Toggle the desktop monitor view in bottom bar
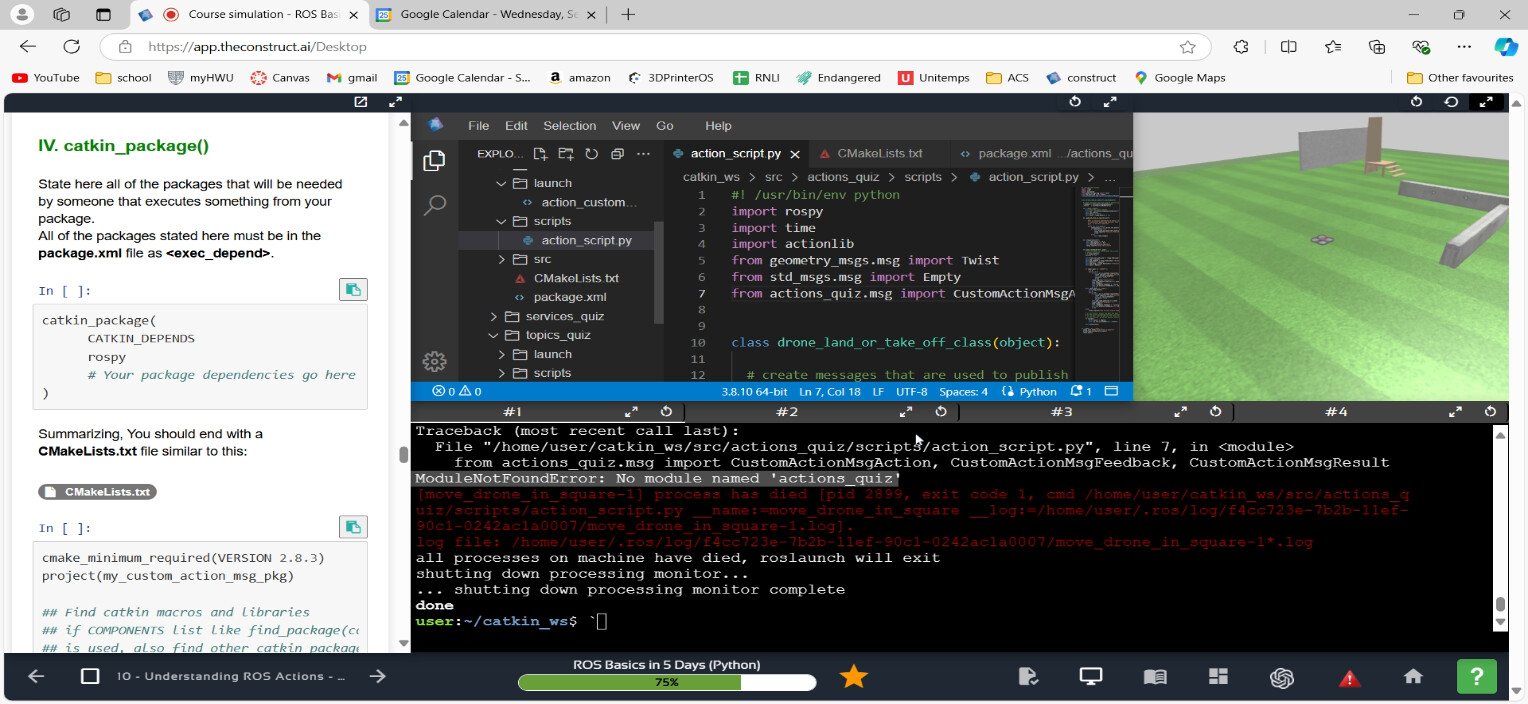 coord(1091,677)
